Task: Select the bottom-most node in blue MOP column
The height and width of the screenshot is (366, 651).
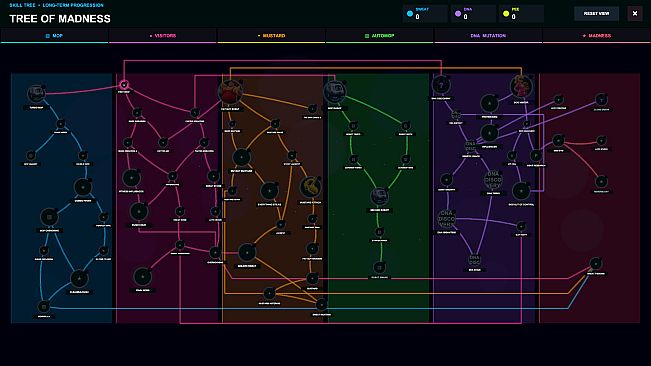Action: tap(44, 307)
